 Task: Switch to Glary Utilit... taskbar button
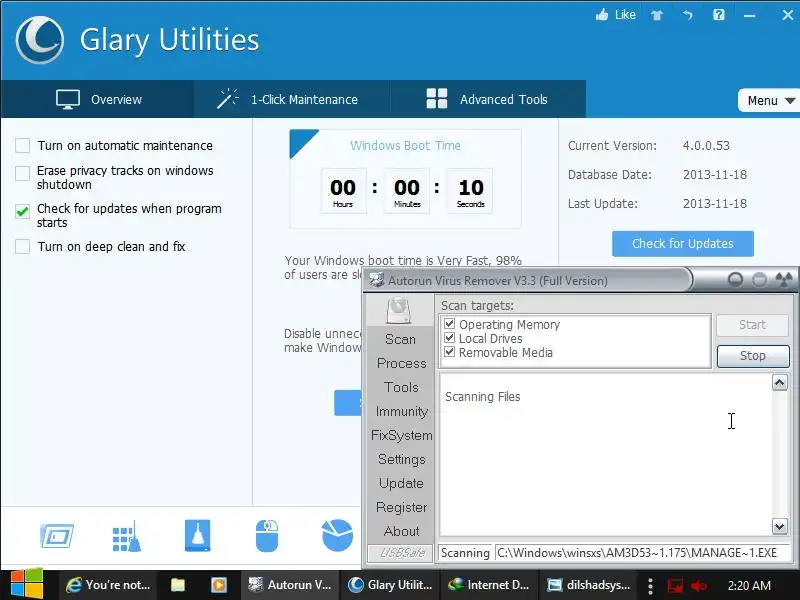click(390, 585)
